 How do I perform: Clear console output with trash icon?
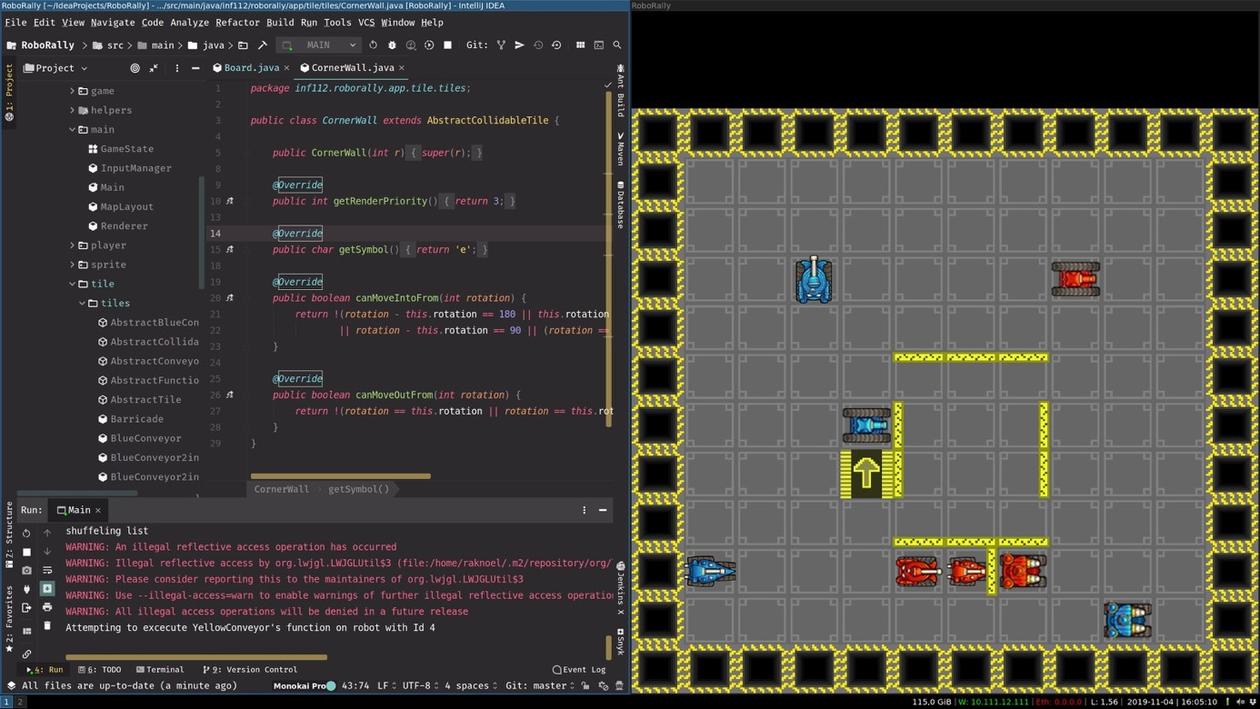click(47, 626)
